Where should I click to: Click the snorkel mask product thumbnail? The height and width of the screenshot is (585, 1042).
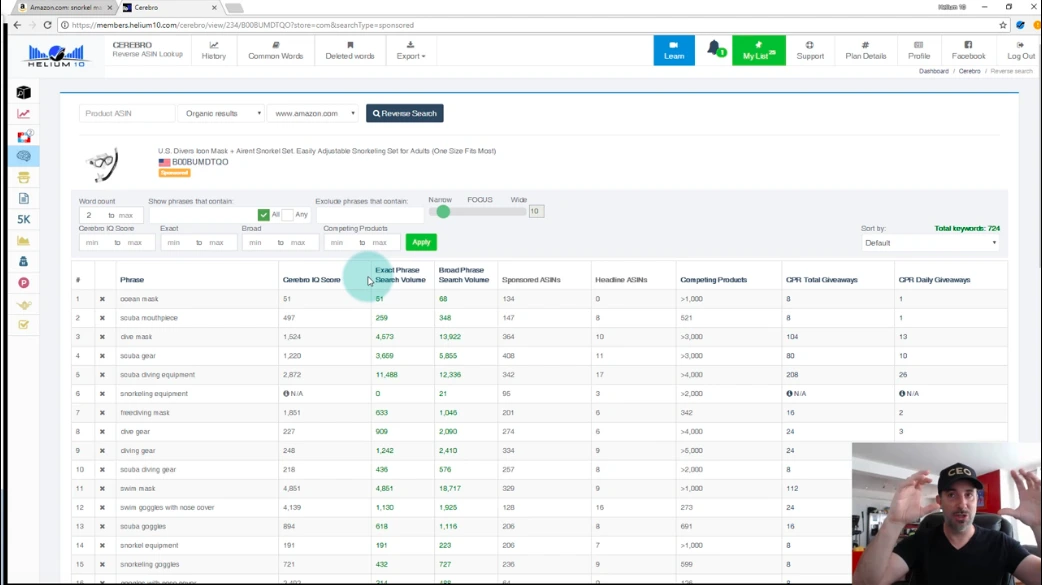coord(103,164)
